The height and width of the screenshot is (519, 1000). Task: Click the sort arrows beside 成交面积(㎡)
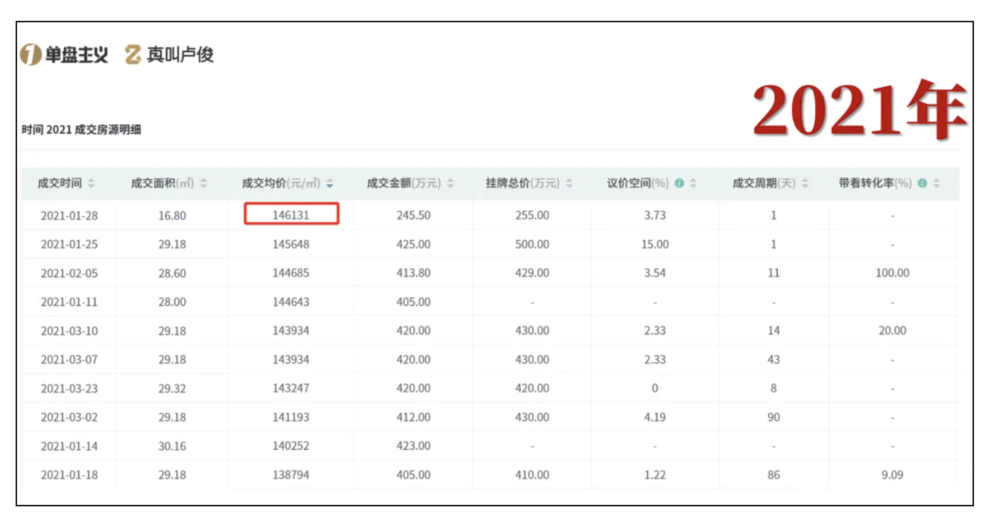coord(204,184)
